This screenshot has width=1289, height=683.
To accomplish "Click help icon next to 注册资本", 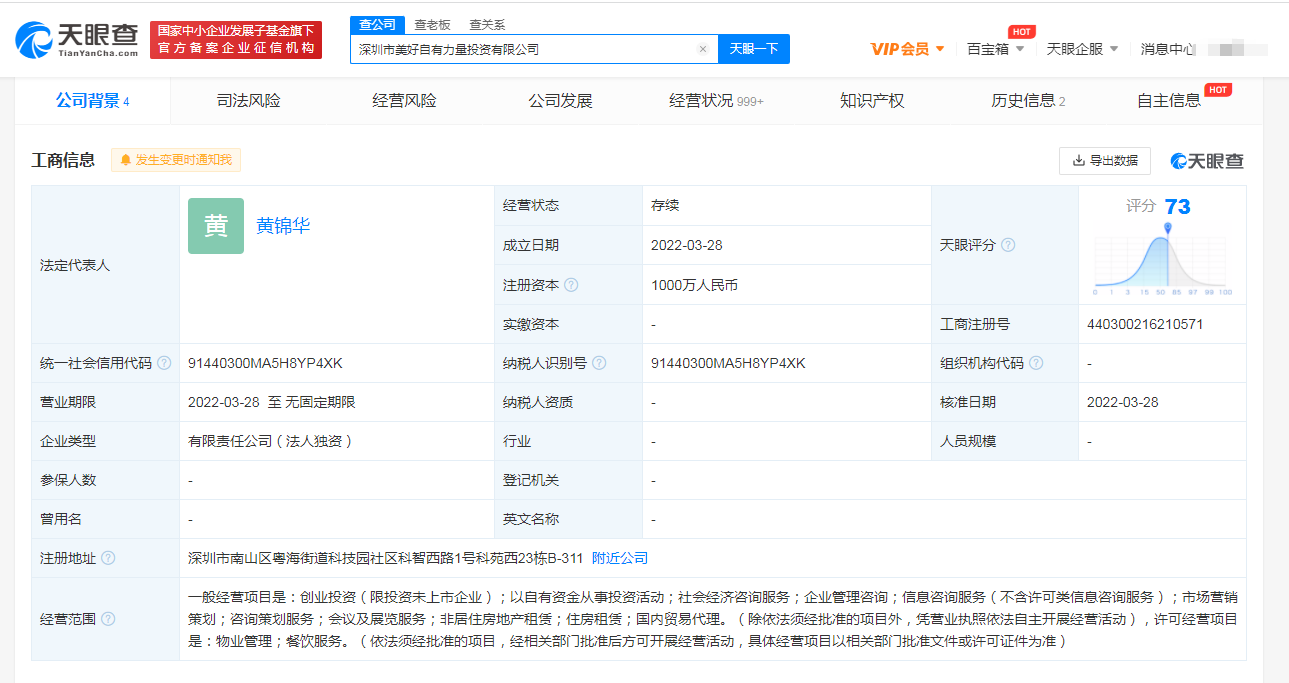I will [x=571, y=285].
